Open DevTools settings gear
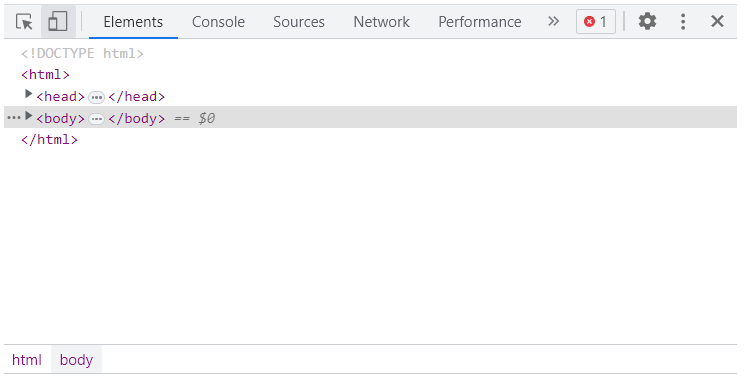This screenshot has width=744, height=384. pos(647,21)
